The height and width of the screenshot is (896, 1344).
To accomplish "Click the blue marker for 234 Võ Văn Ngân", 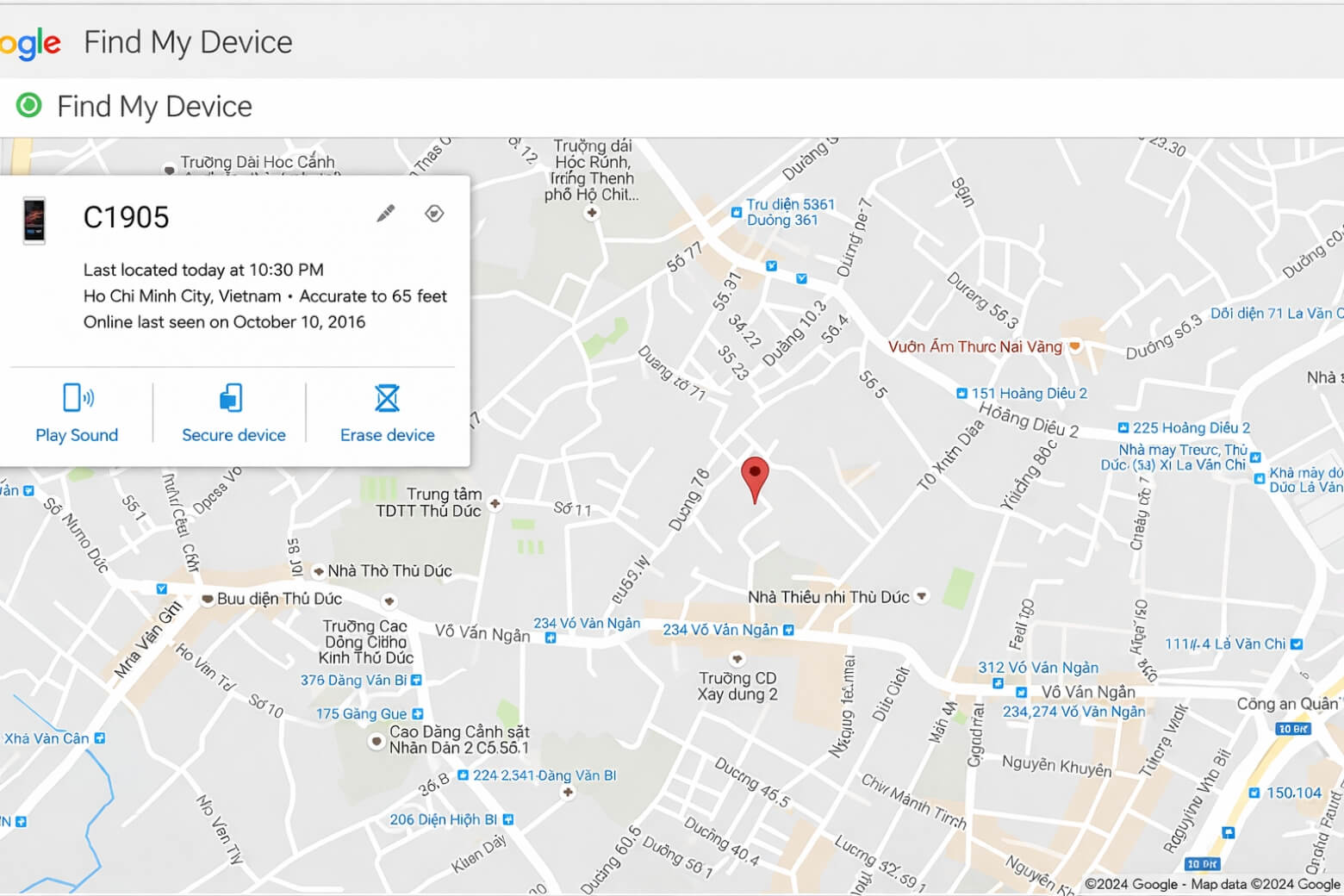I will 550,638.
